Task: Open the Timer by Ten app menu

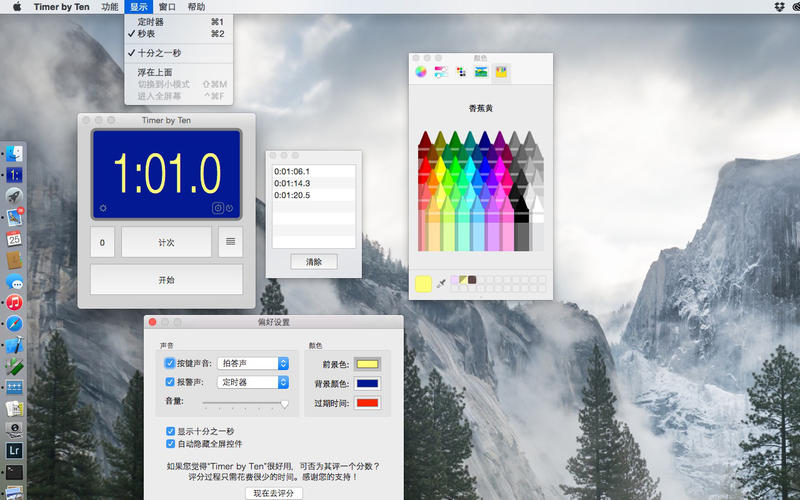Action: click(61, 7)
